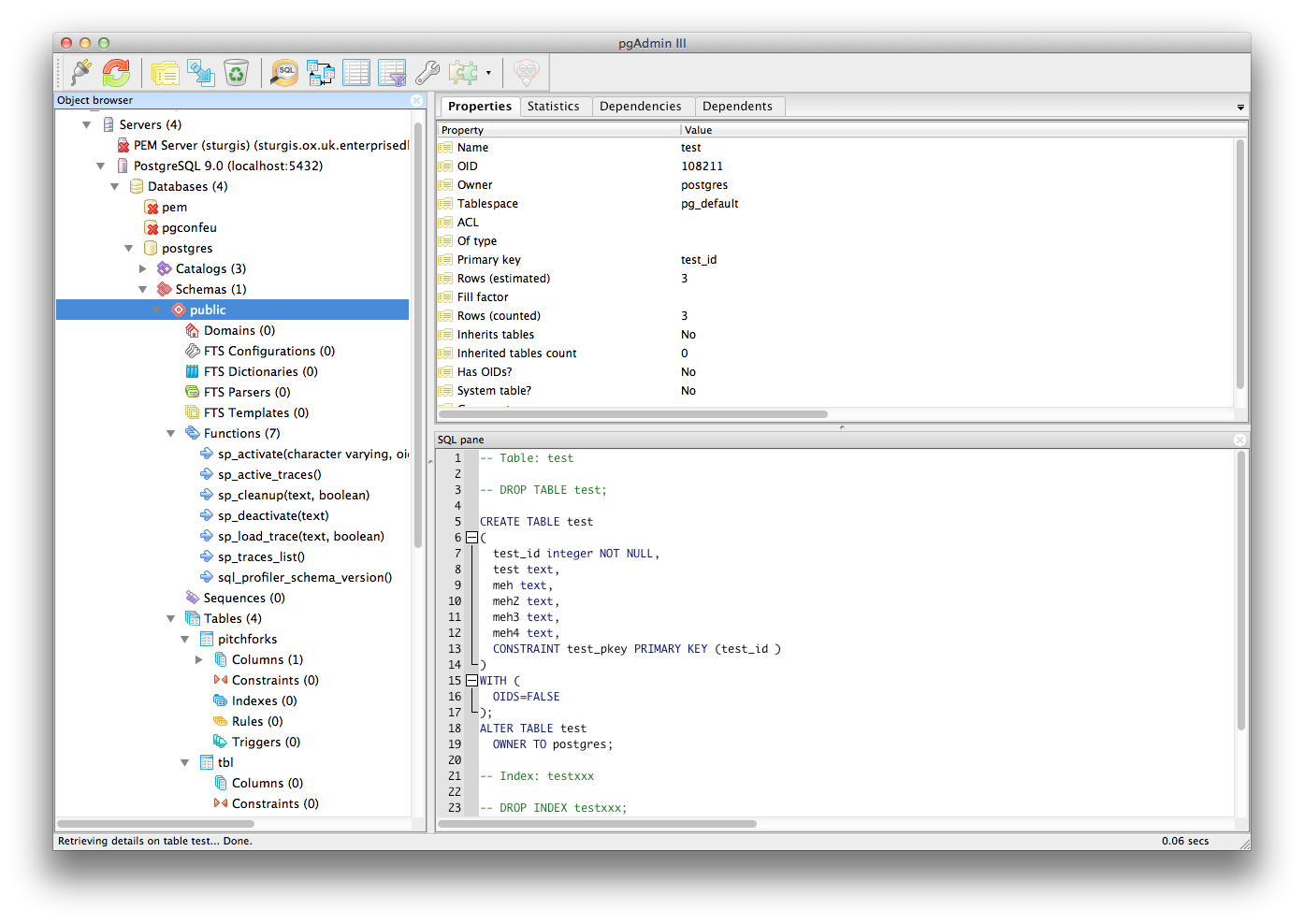Collapse the Databases (4) node
Image resolution: width=1304 pixels, height=924 pixels.
coord(115,186)
